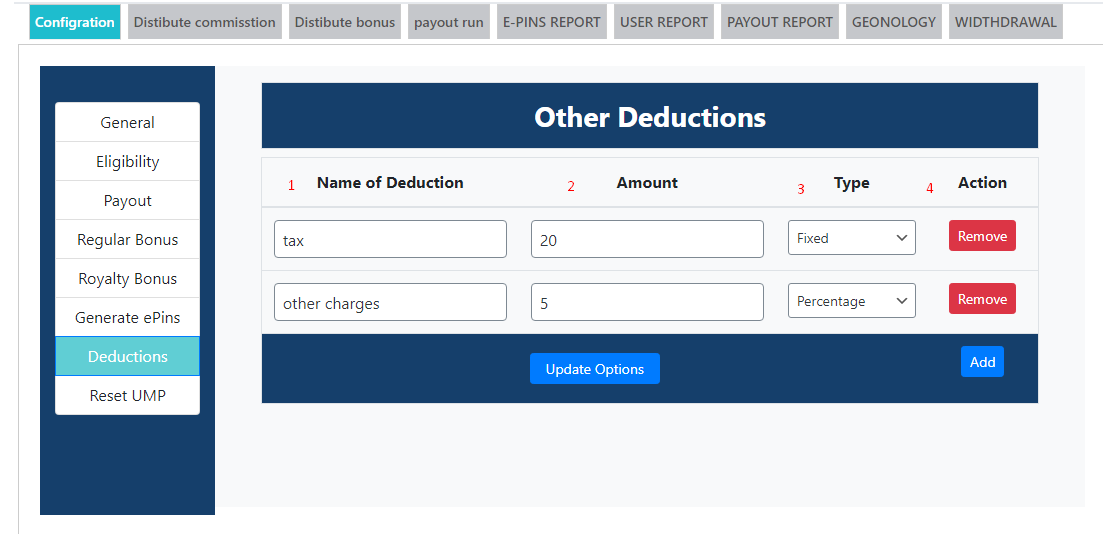The image size is (1103, 534).
Task: Open the GEONOLOGY tab
Action: pyautogui.click(x=894, y=22)
